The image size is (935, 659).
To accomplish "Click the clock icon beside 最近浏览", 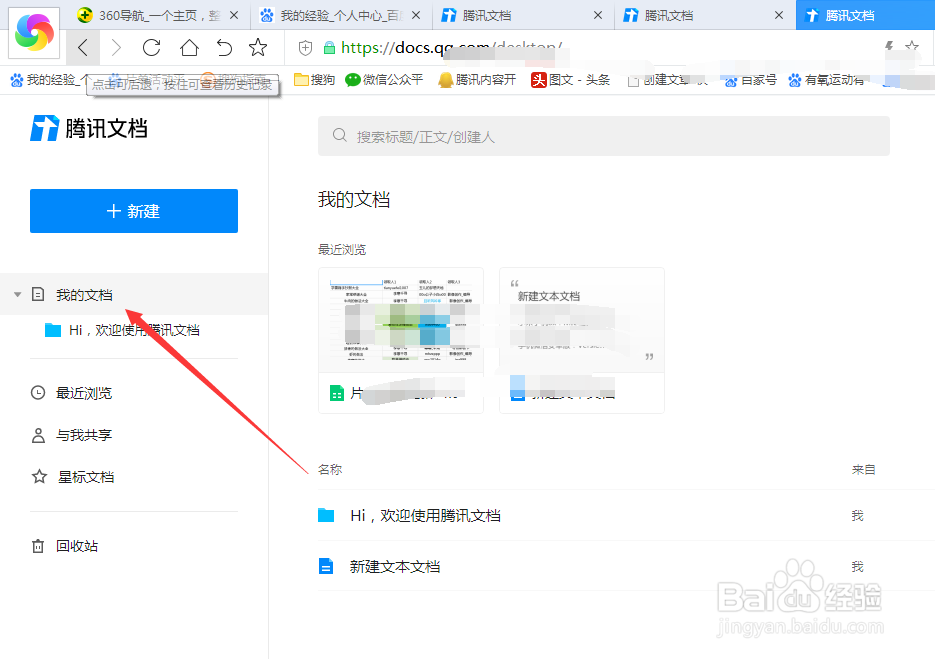I will point(36,393).
